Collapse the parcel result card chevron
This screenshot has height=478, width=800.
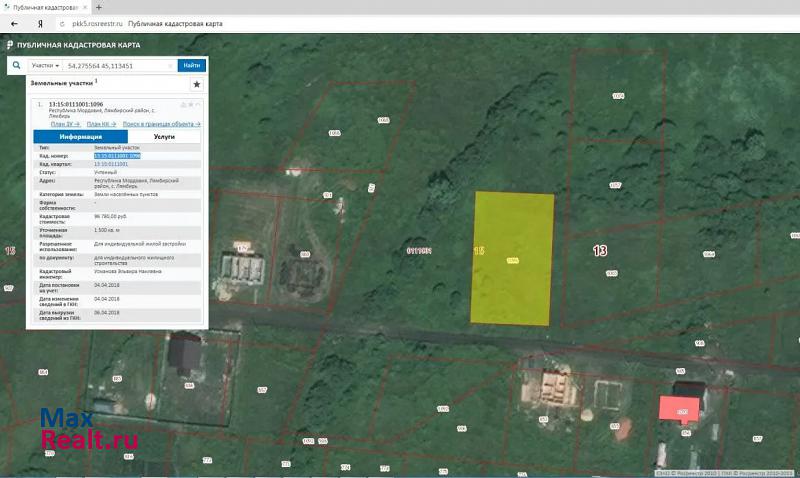click(198, 104)
